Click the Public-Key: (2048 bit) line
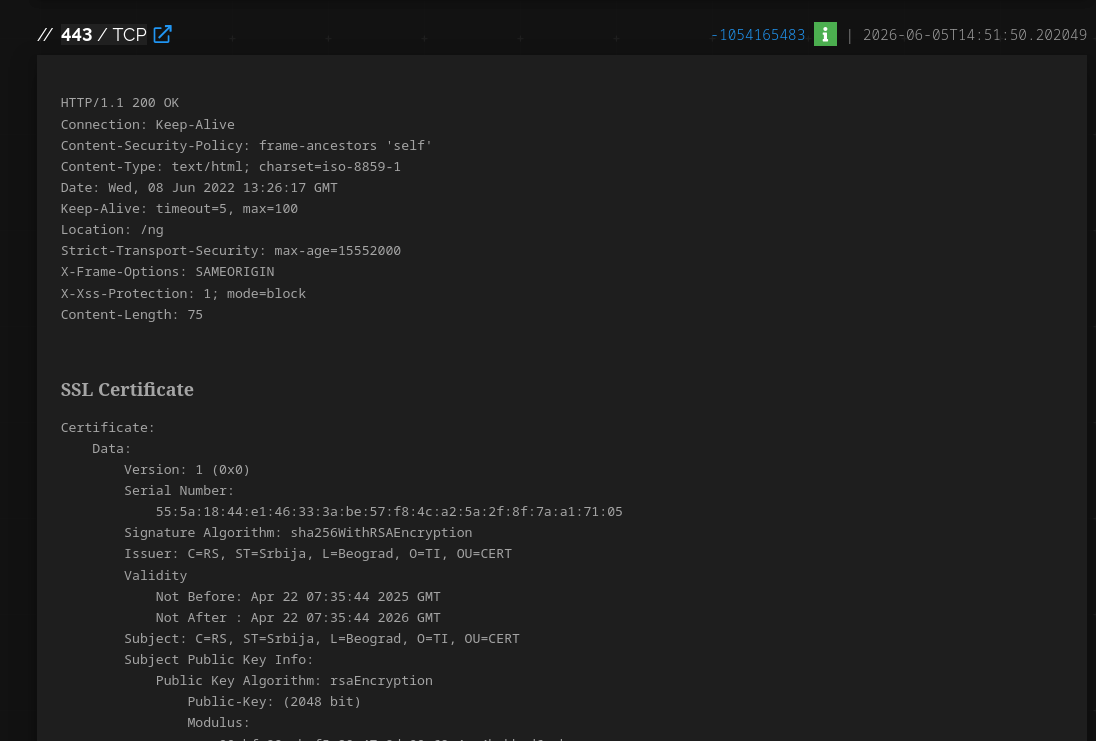1096x741 pixels. pyautogui.click(x=274, y=702)
